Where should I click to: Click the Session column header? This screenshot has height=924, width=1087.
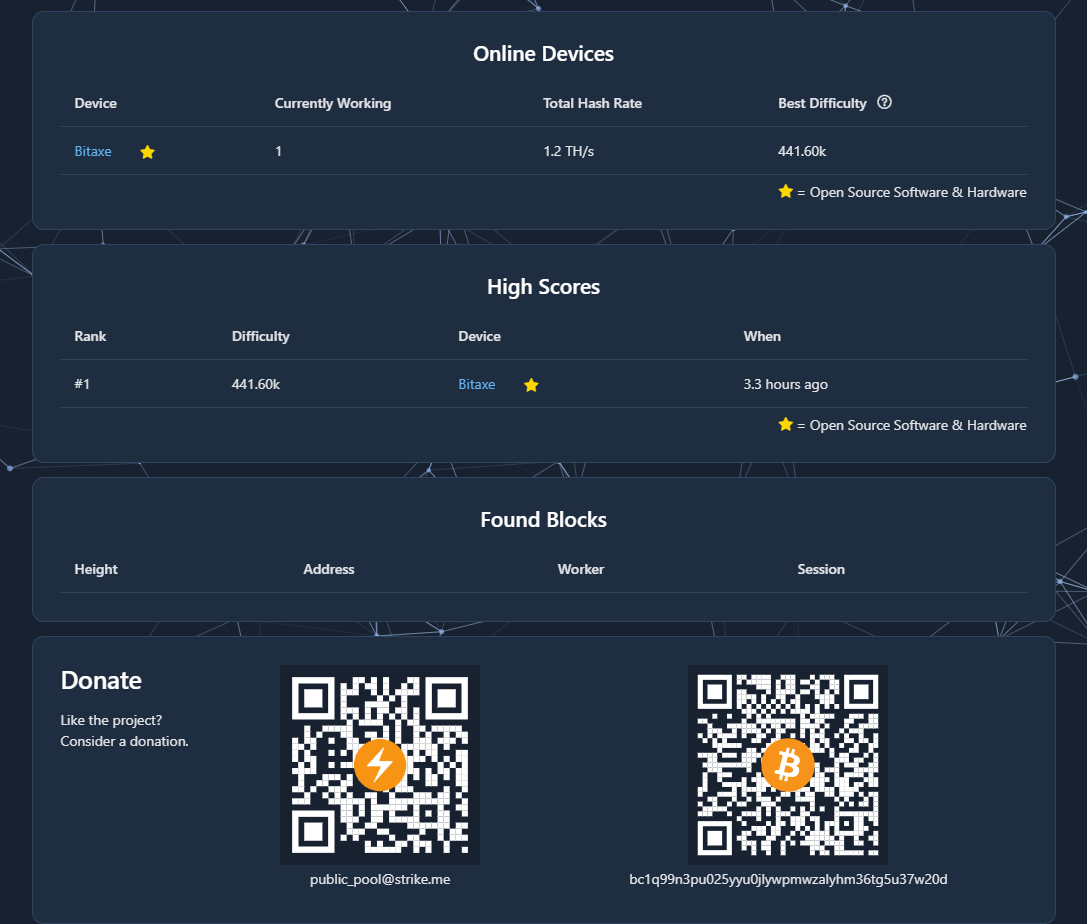tap(821, 569)
